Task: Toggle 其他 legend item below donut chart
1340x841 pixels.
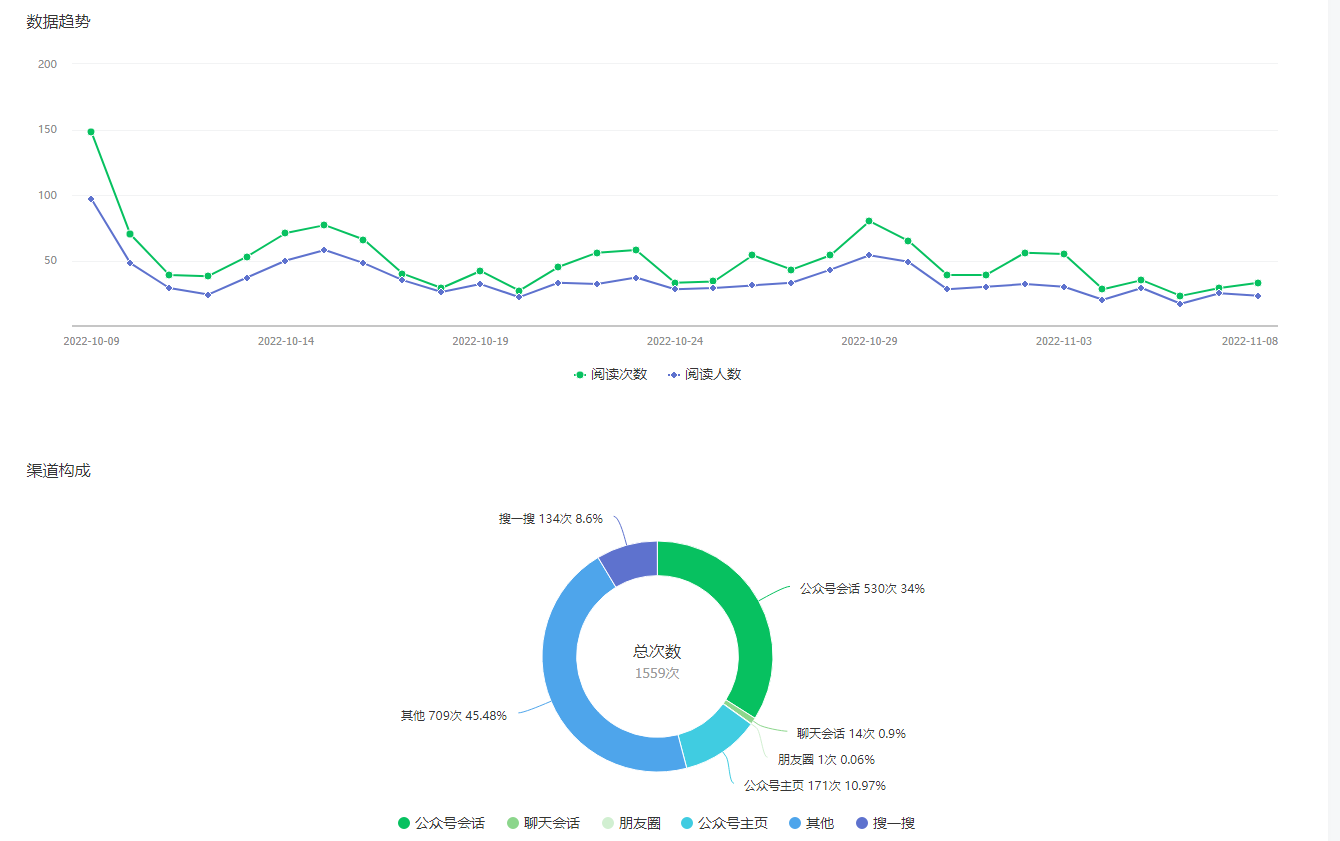Action: pyautogui.click(x=811, y=823)
